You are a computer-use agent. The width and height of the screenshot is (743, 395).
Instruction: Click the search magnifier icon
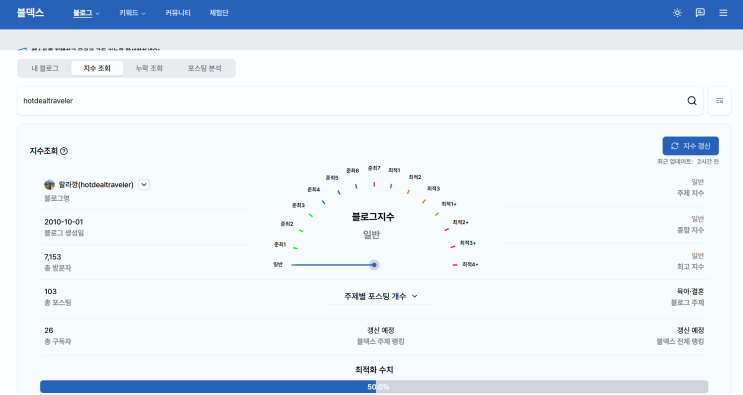click(692, 100)
